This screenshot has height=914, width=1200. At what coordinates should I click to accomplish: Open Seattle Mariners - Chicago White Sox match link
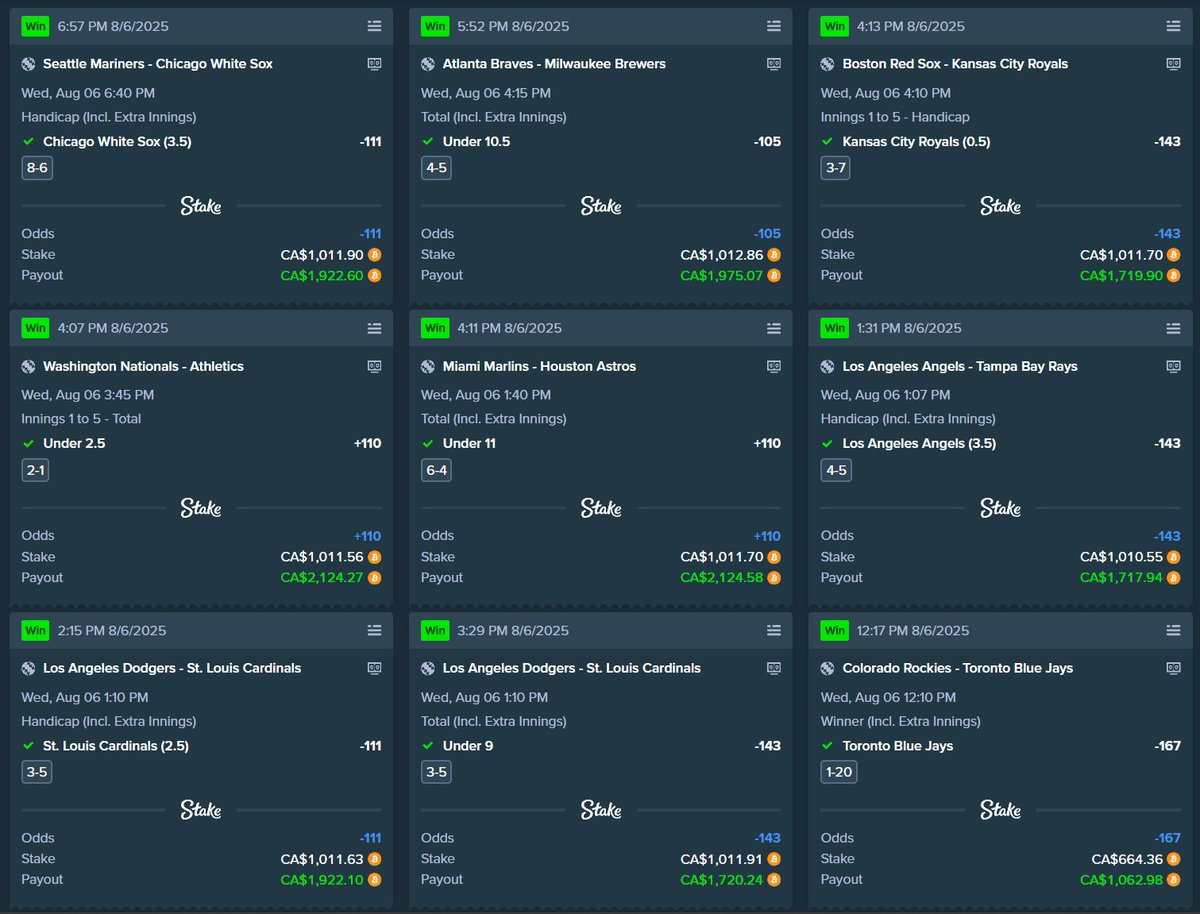[x=158, y=64]
